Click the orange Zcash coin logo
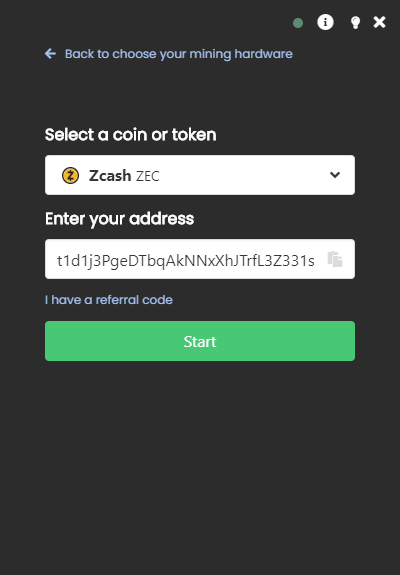 70,175
